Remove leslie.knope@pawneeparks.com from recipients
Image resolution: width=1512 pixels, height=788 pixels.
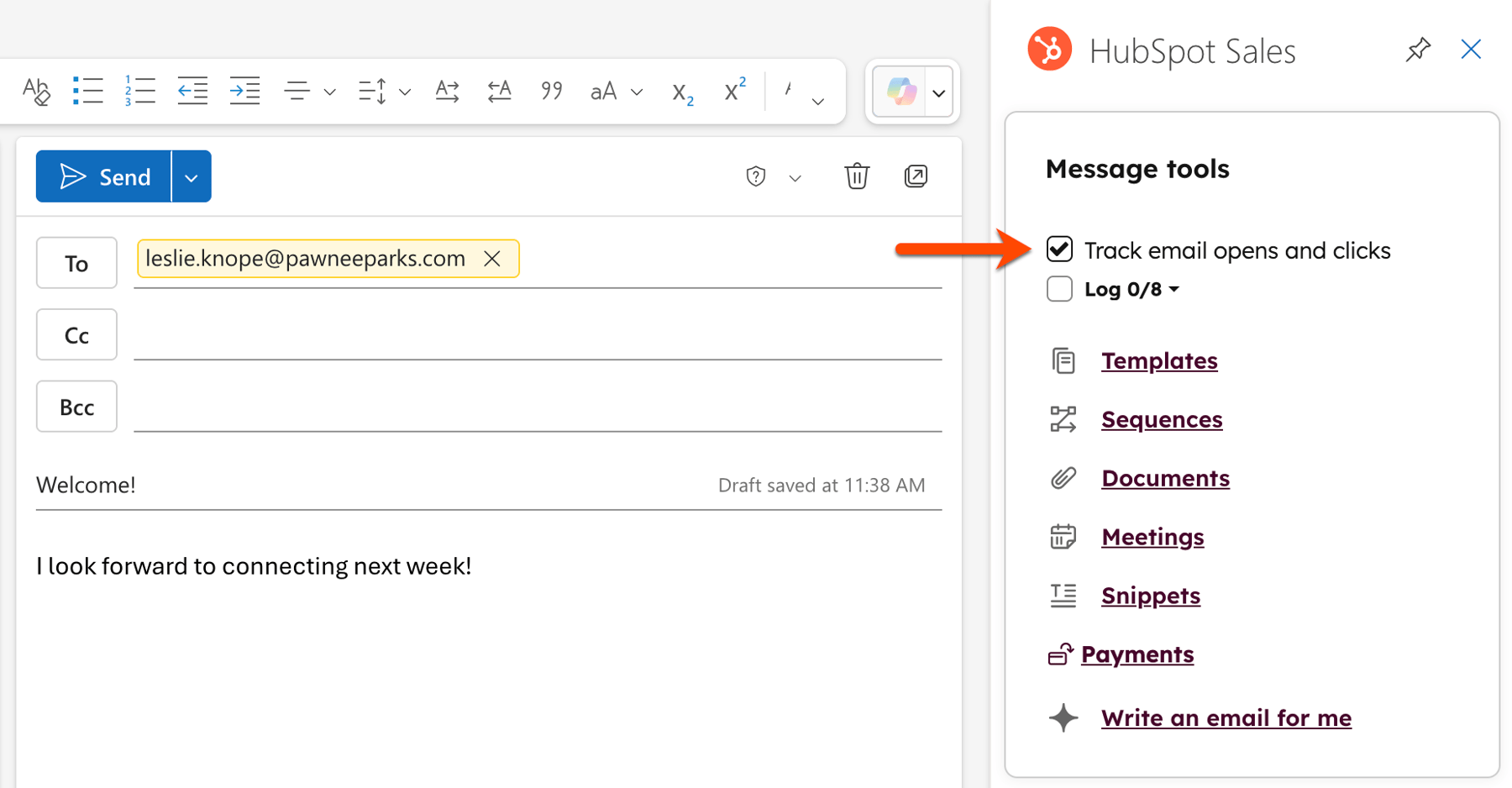(492, 258)
